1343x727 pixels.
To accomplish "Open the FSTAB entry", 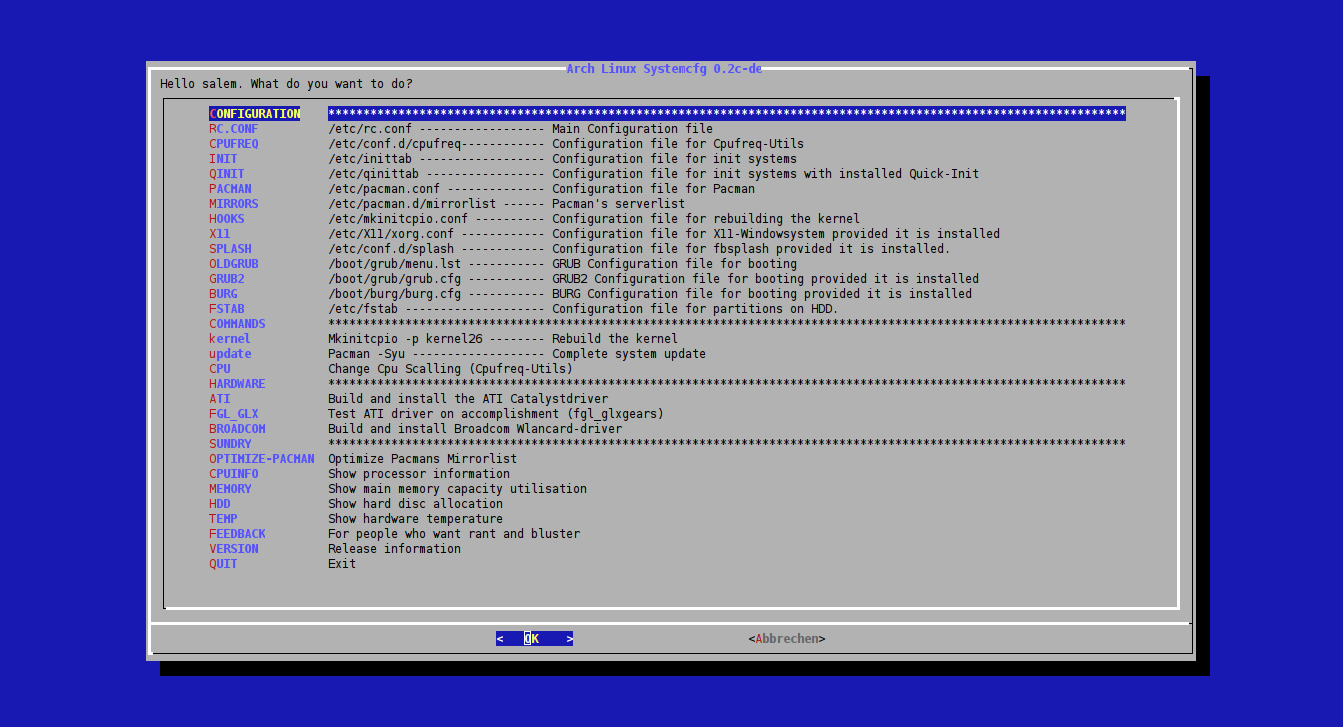I will [226, 309].
